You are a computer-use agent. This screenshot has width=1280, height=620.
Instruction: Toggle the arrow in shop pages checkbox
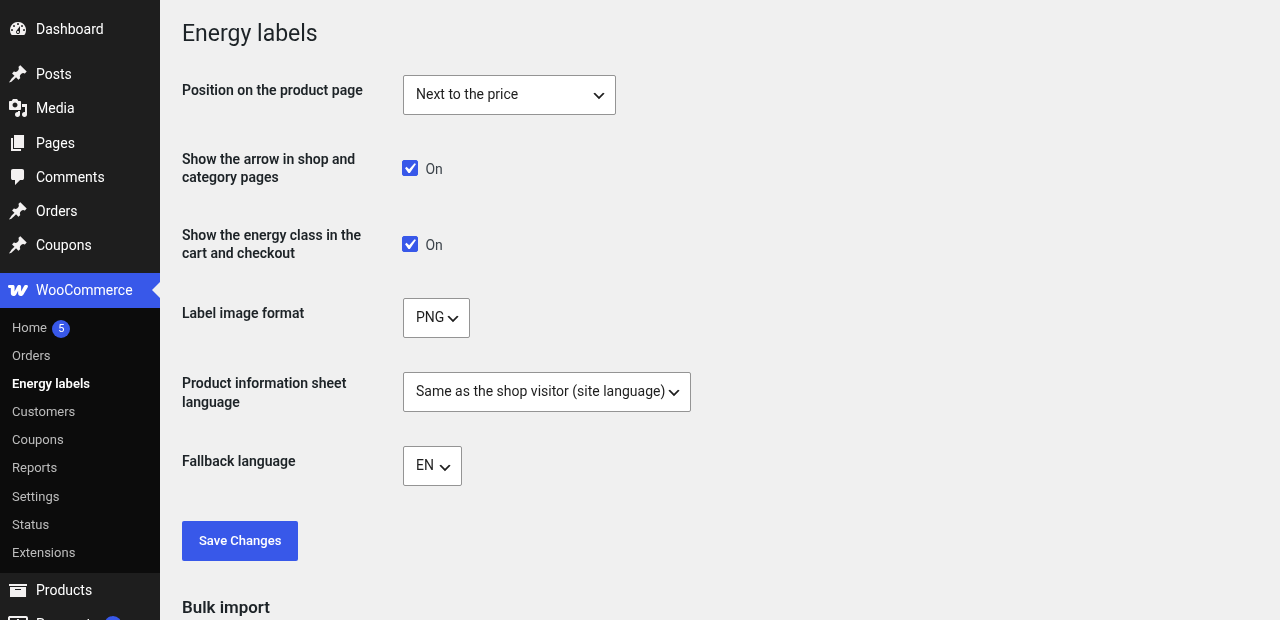[x=410, y=168]
